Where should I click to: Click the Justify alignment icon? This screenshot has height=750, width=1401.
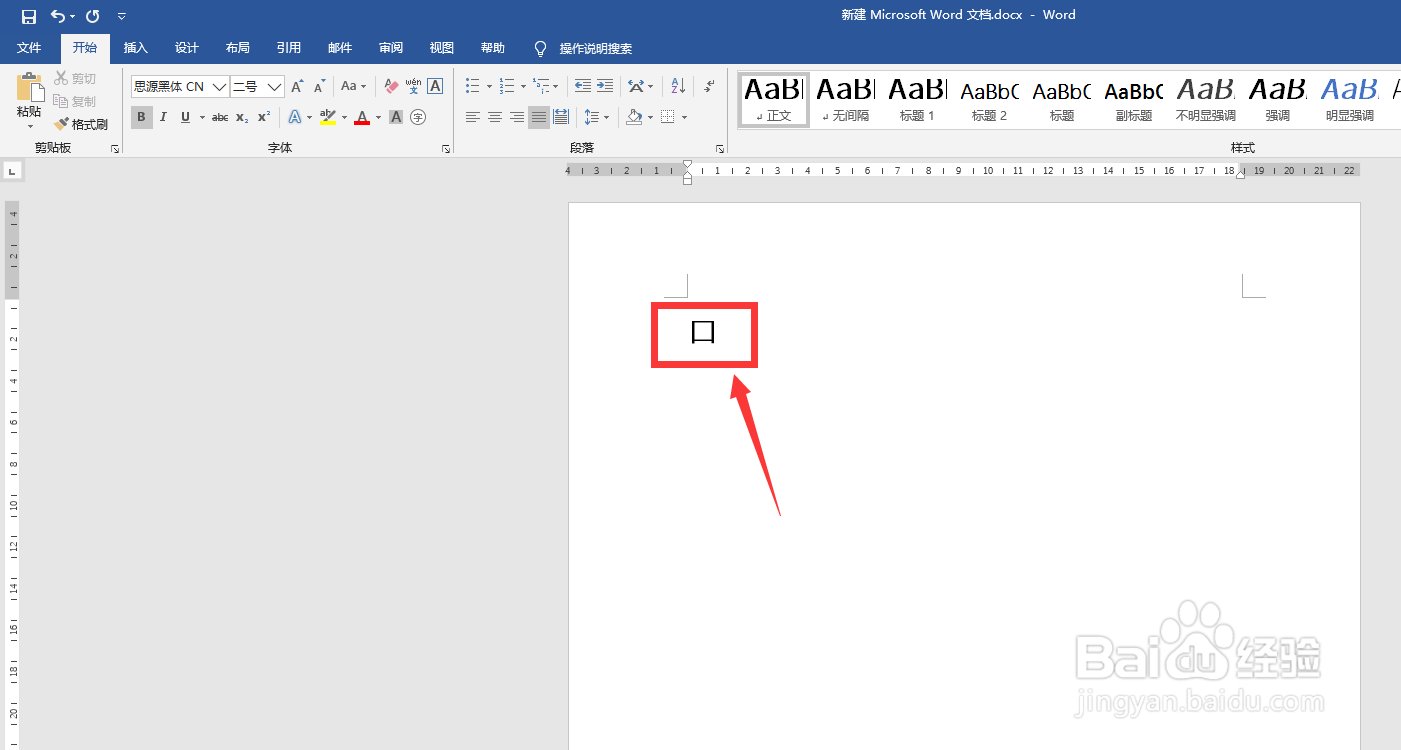[x=539, y=117]
